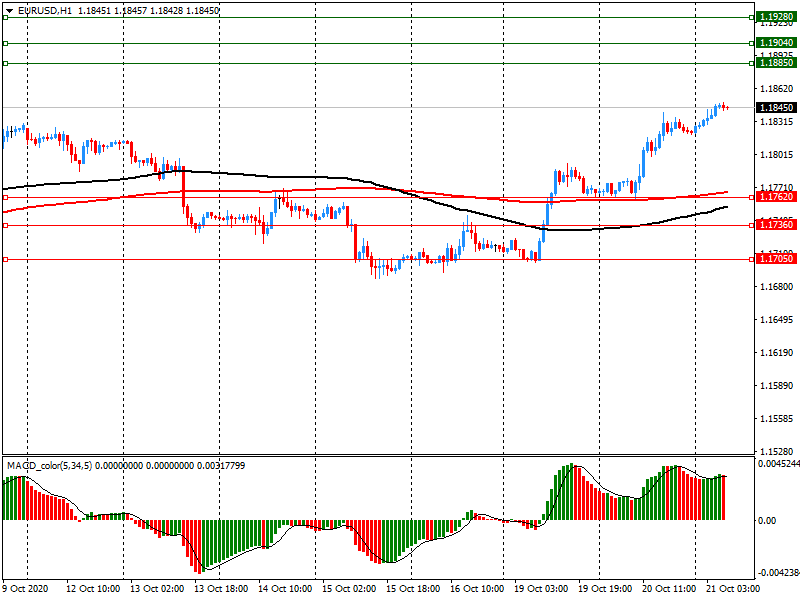Viewport: 800px width, 600px height.
Task: Click the 15 Oct 18:00 time label
Action: click(x=413, y=588)
